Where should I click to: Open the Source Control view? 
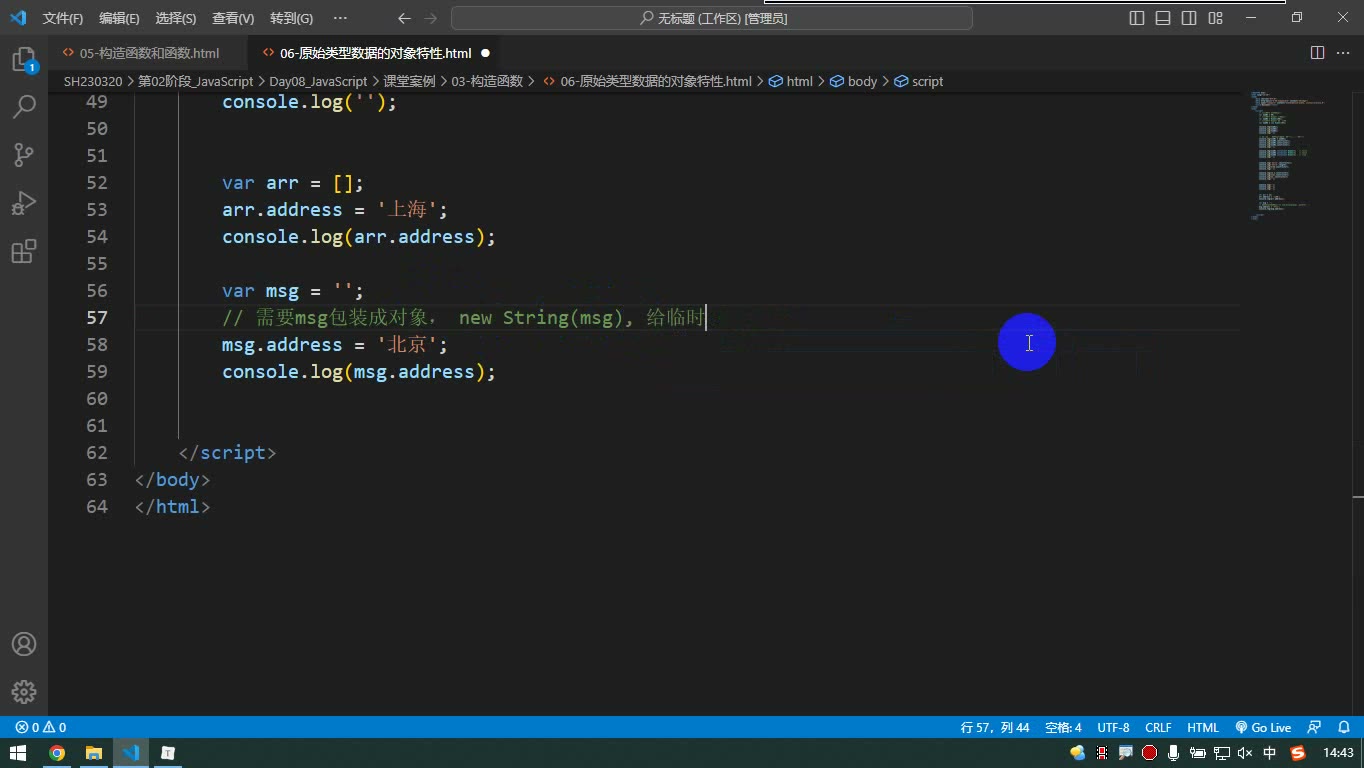point(24,154)
